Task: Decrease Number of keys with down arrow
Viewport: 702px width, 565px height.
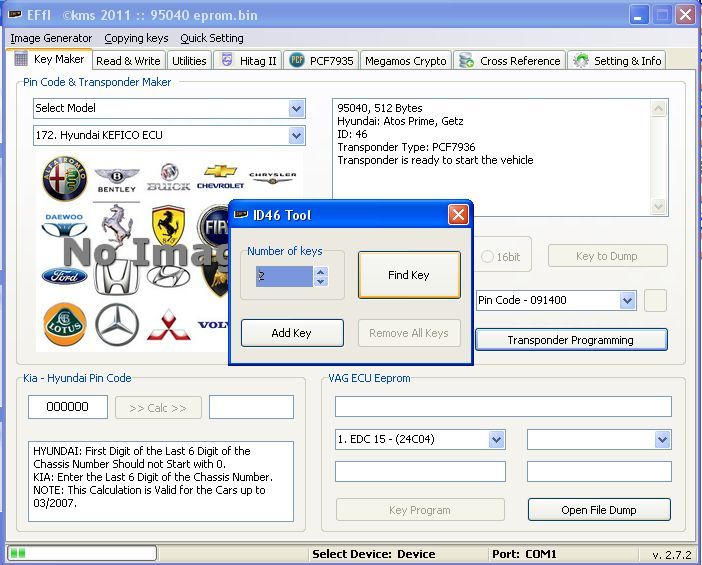Action: (320, 281)
